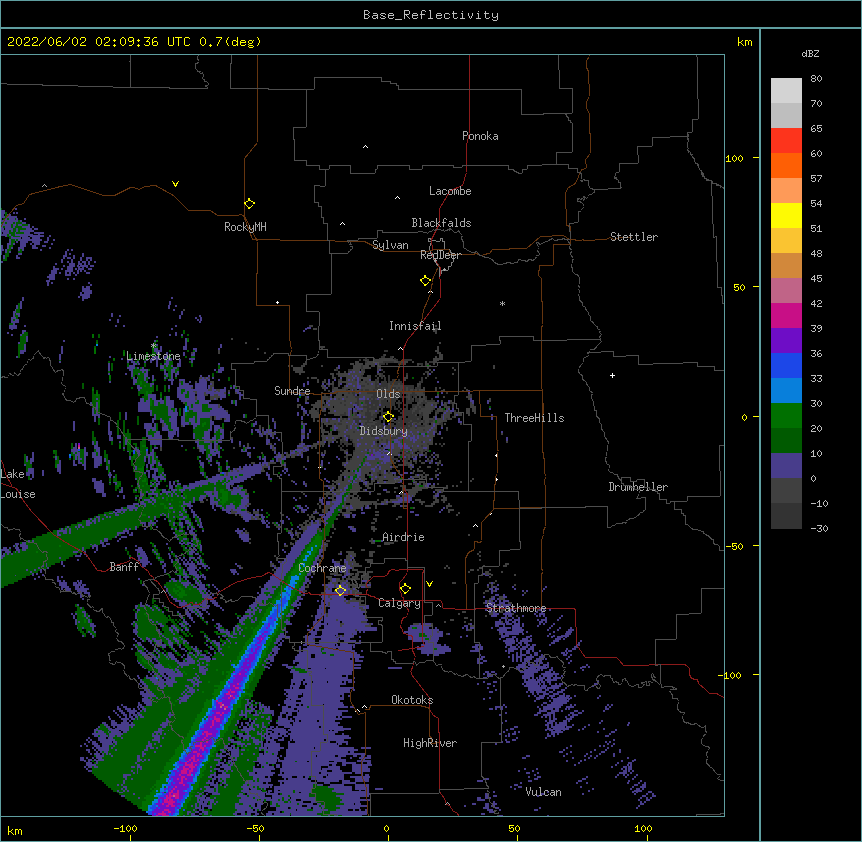Select the ThreeHills city label
This screenshot has width=862, height=842.
(x=534, y=418)
